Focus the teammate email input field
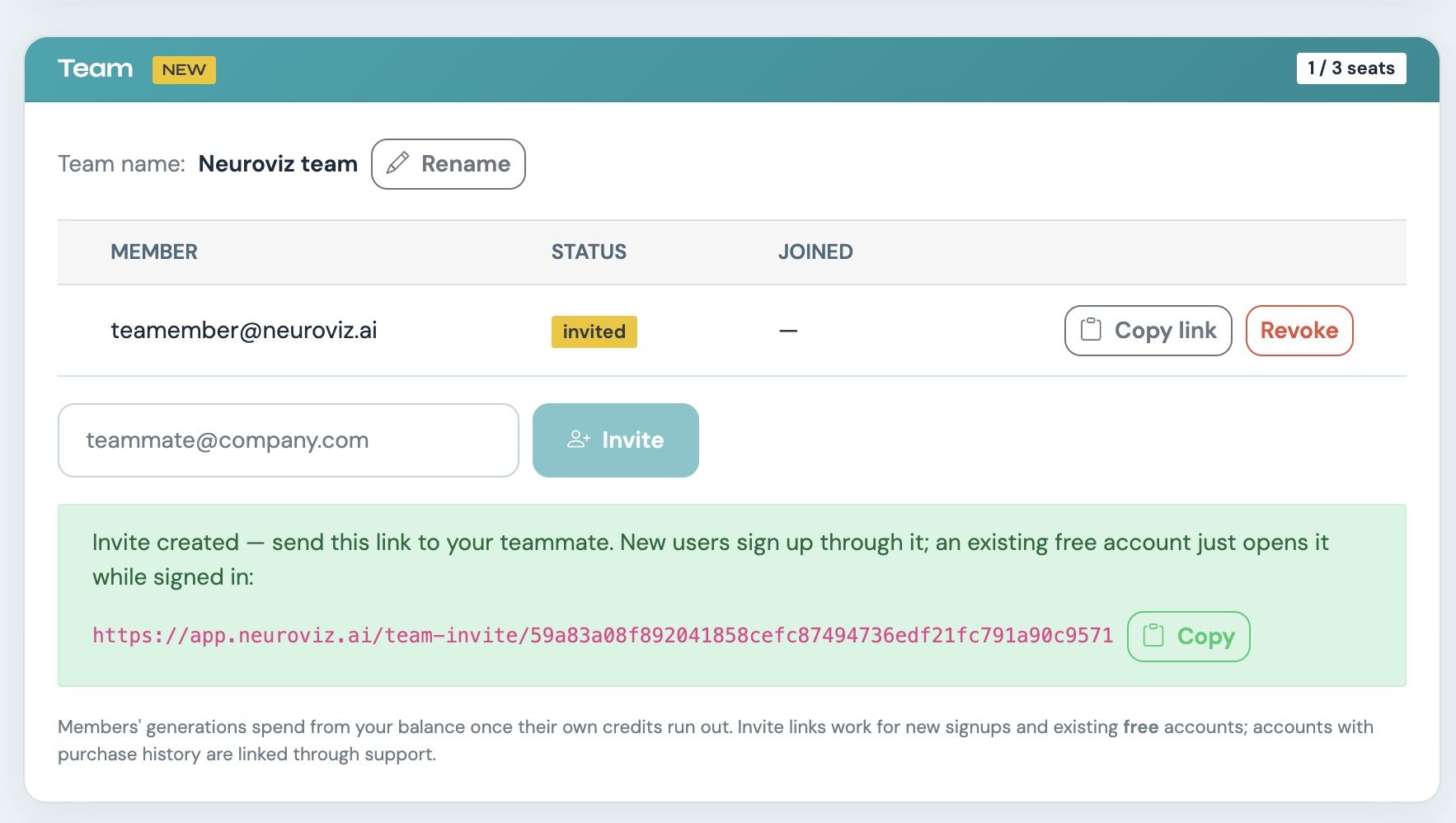This screenshot has height=823, width=1456. pos(289,440)
